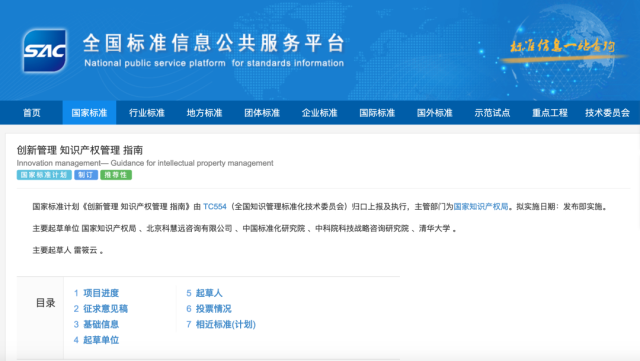Click the platform title 全国标准信息公共服务平台
The height and width of the screenshot is (361, 640).
[x=214, y=43]
